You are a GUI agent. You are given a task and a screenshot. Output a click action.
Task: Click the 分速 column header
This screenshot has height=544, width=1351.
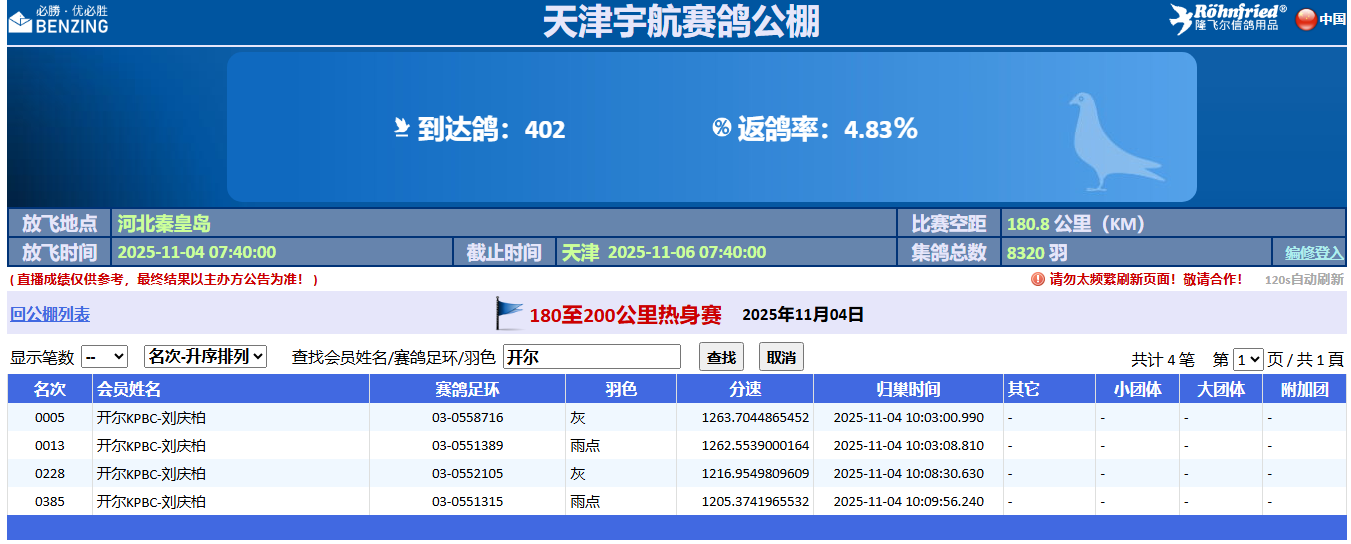pos(744,389)
